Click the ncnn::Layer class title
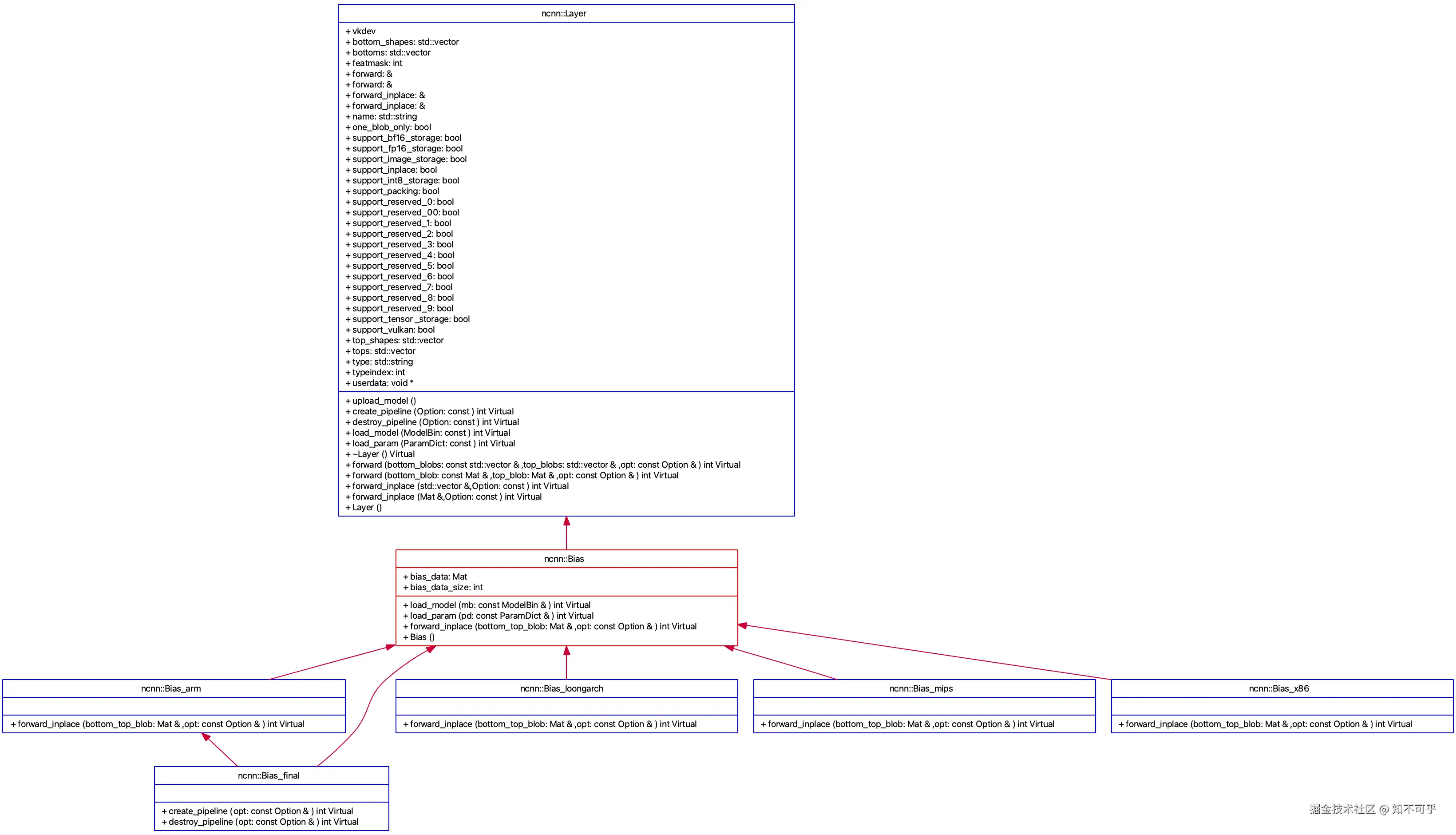The width and height of the screenshot is (1456, 835). pos(563,13)
